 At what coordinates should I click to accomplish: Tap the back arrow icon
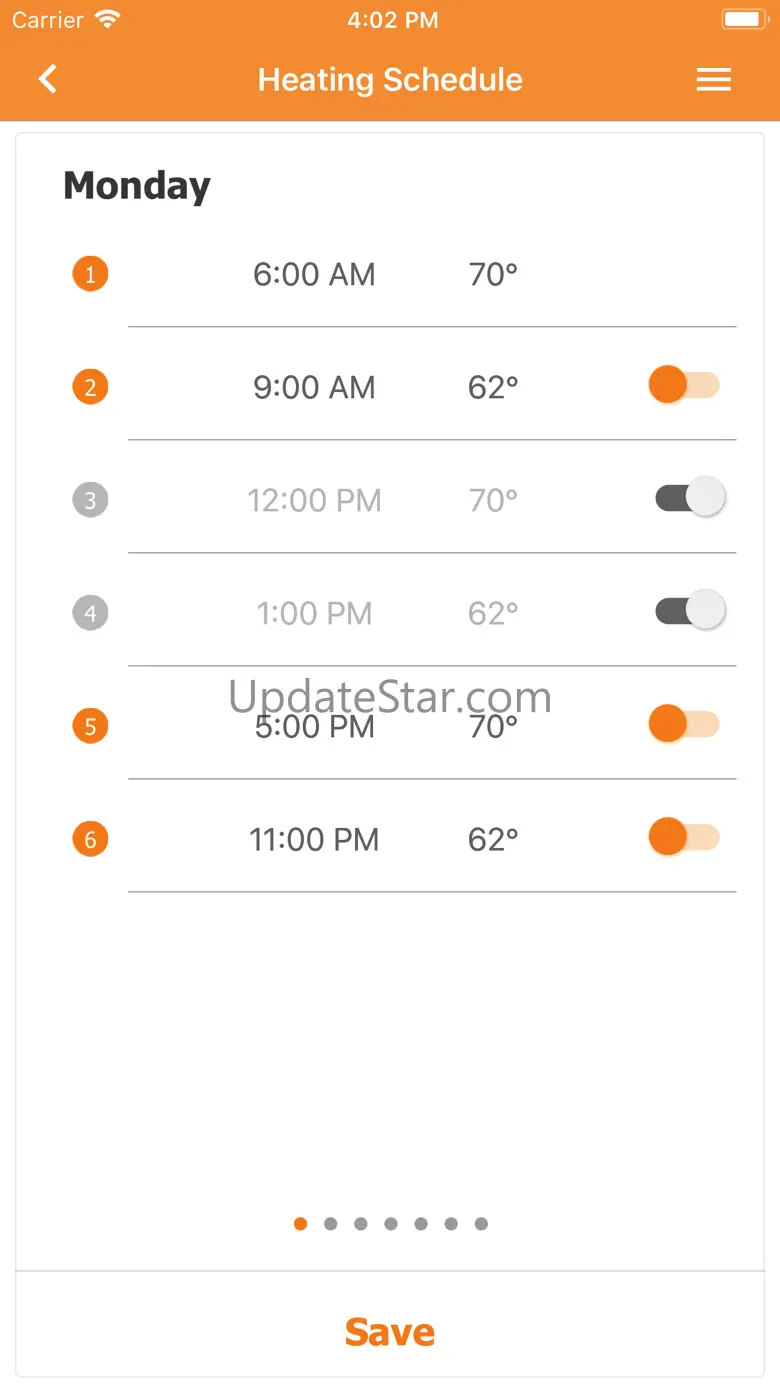pos(47,79)
